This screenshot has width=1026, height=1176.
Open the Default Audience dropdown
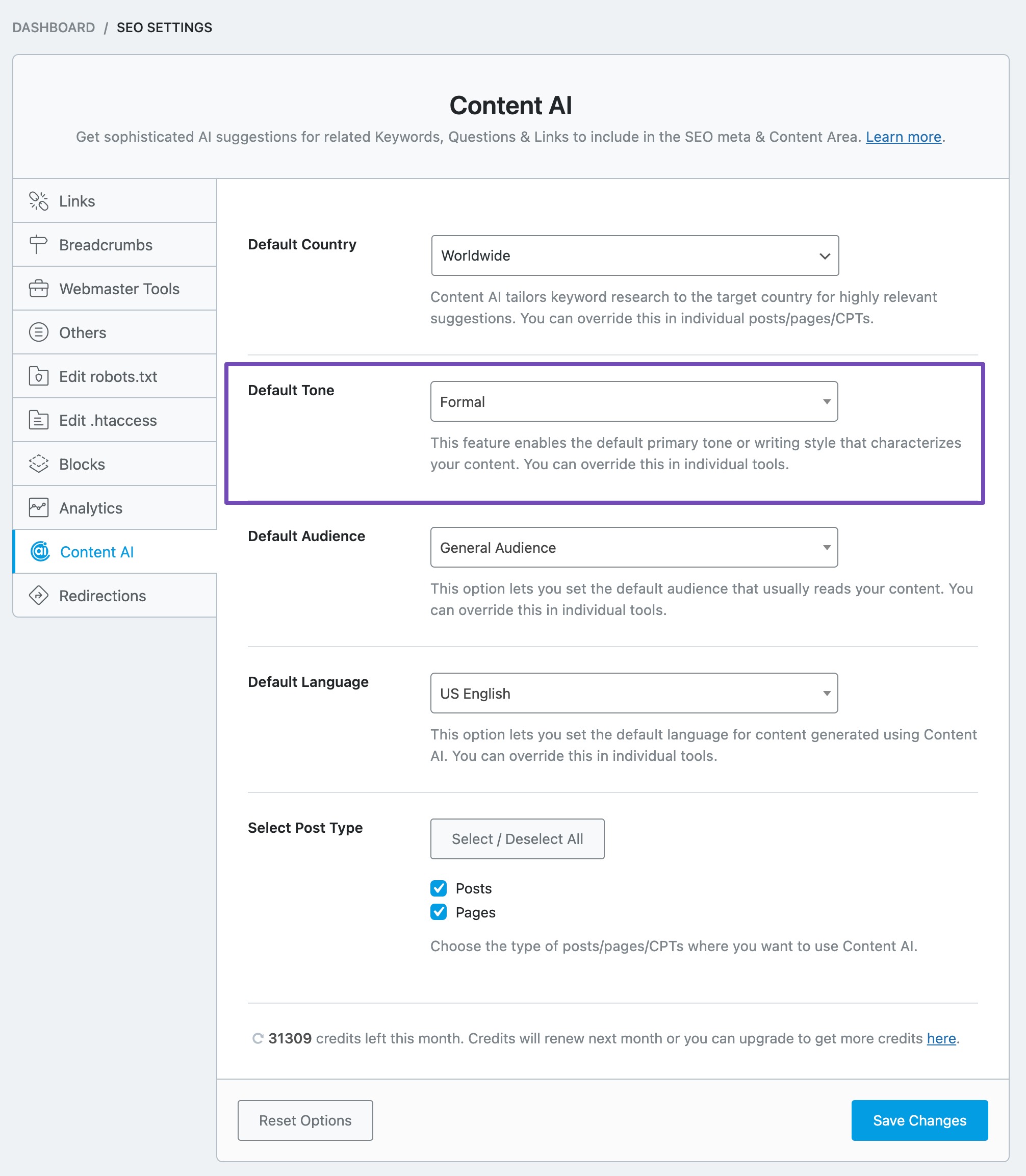634,547
